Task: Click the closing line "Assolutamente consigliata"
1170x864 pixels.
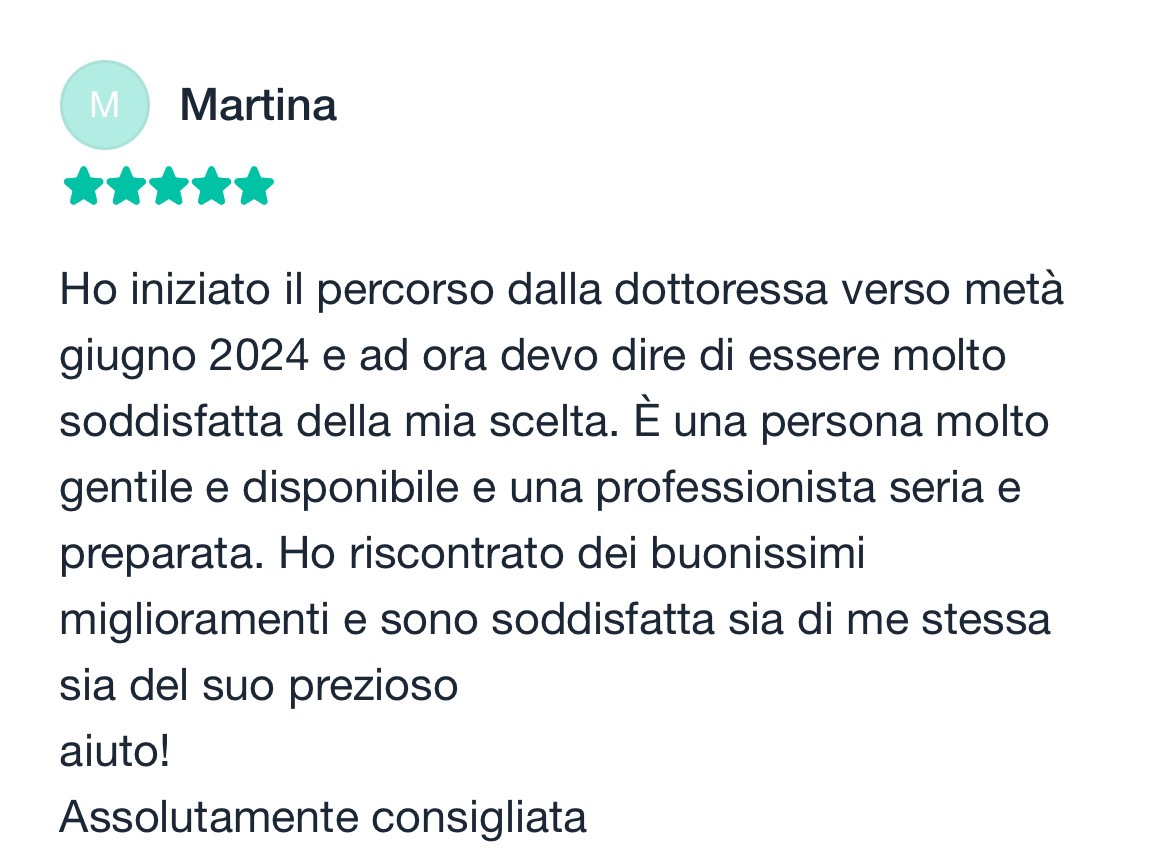Action: click(323, 817)
